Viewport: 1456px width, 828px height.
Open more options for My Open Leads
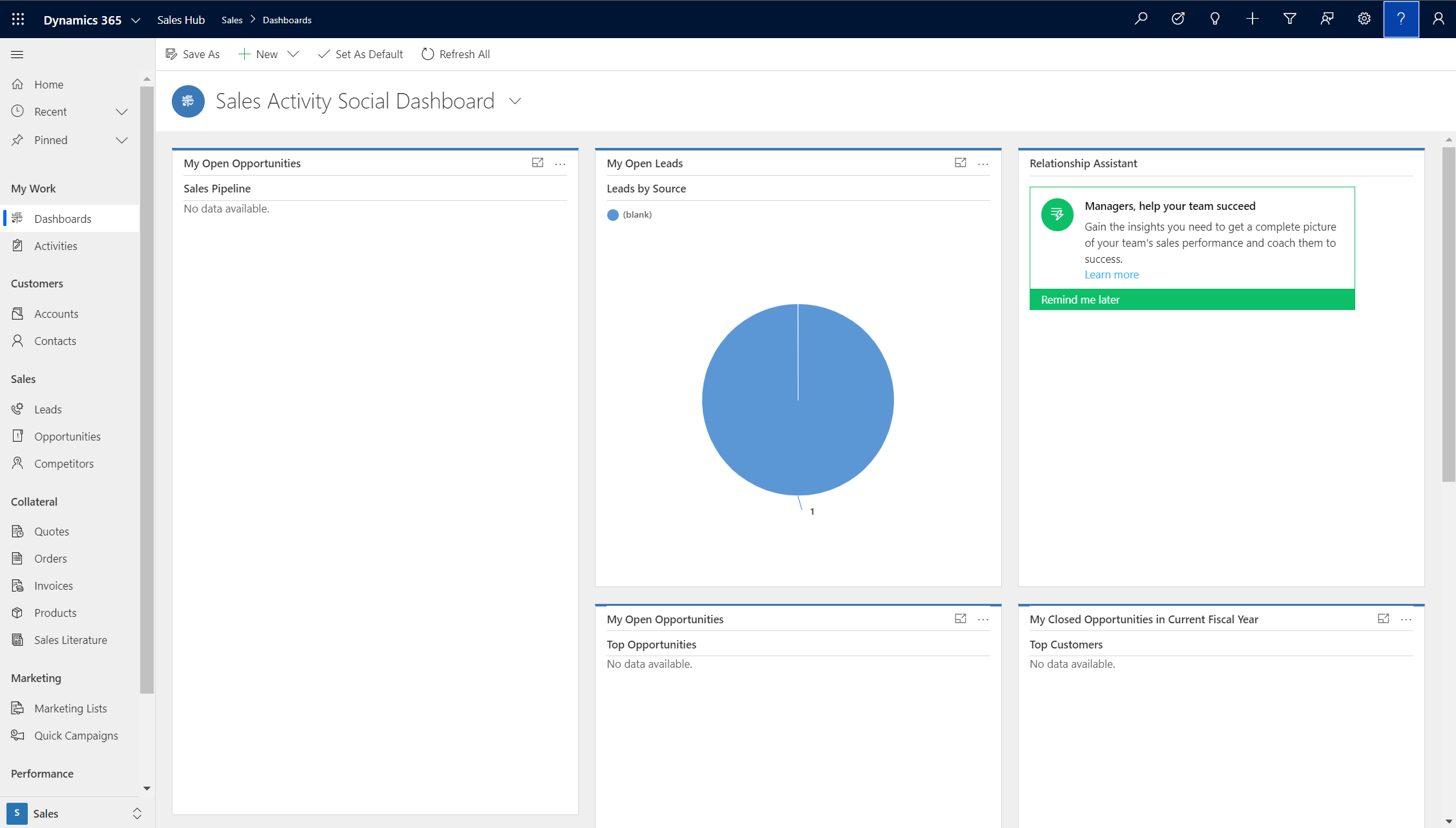(x=983, y=164)
